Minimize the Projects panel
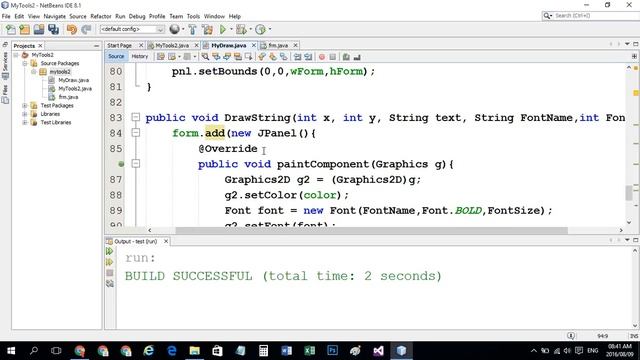Image resolution: width=640 pixels, height=360 pixels. pos(96,46)
